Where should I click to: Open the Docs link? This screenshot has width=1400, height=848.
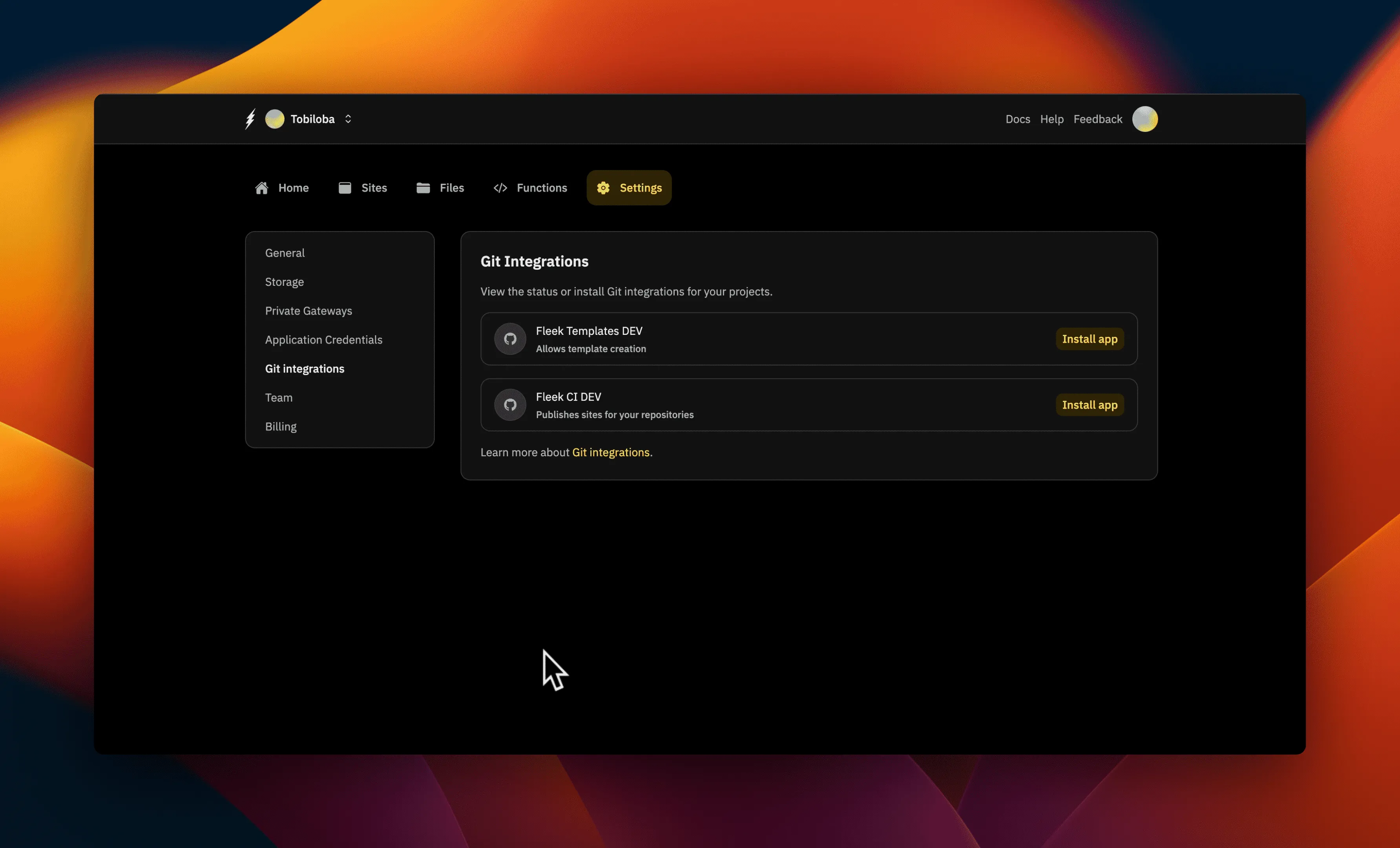(x=1018, y=119)
